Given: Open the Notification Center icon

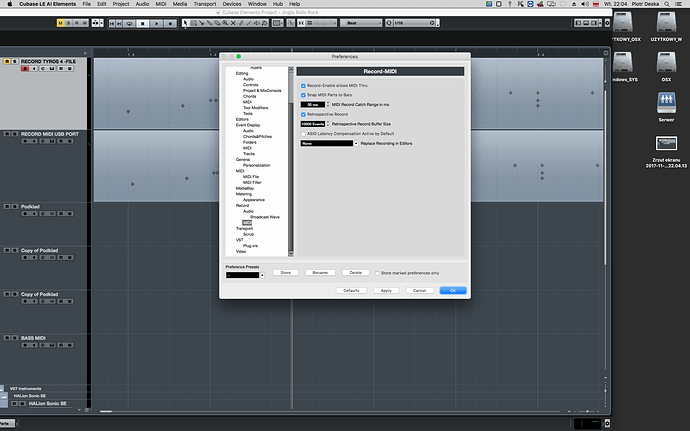Looking at the screenshot, I should (679, 4).
